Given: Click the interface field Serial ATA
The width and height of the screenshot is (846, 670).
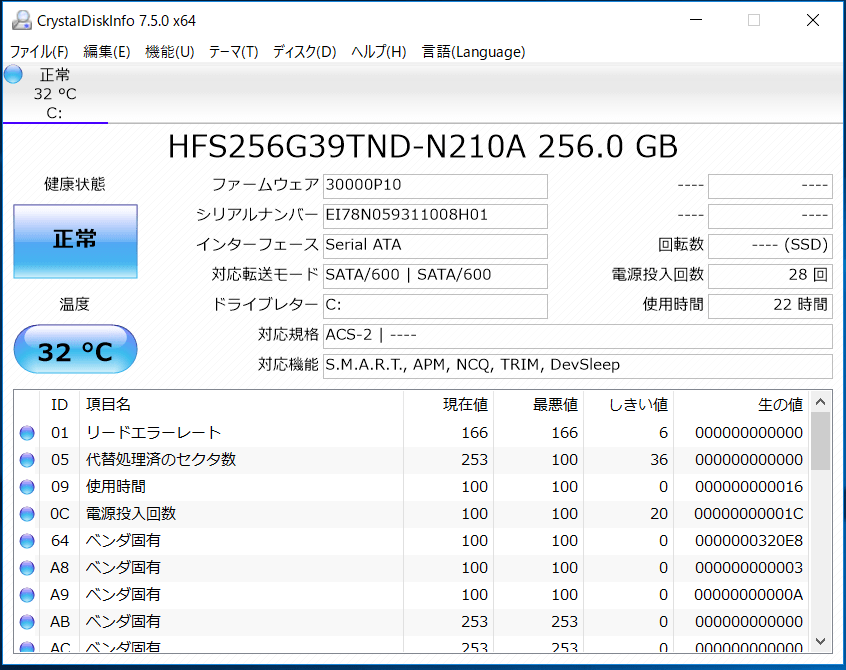Looking at the screenshot, I should (435, 246).
